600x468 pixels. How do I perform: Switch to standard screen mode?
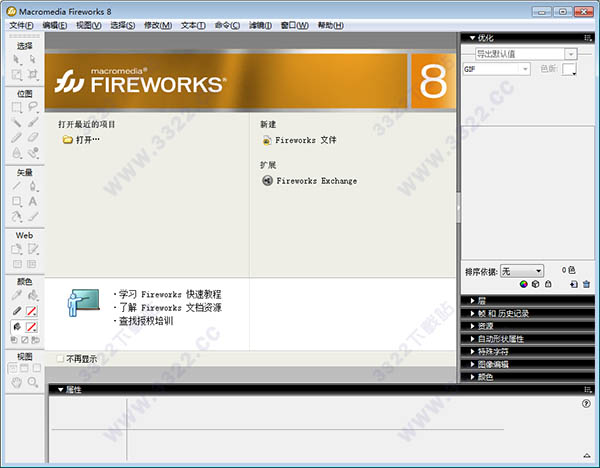[13, 368]
